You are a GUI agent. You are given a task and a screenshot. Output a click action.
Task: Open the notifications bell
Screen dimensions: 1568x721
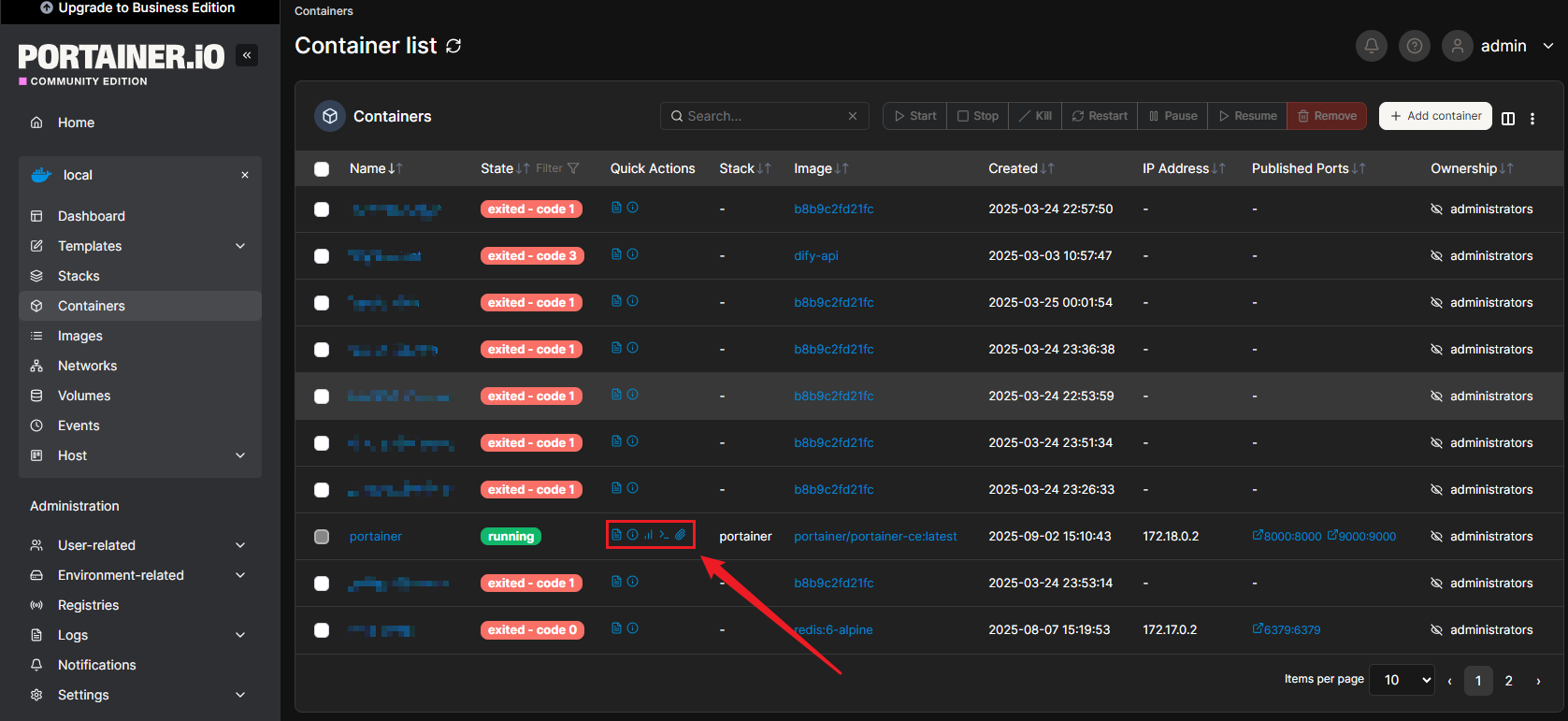click(1372, 46)
